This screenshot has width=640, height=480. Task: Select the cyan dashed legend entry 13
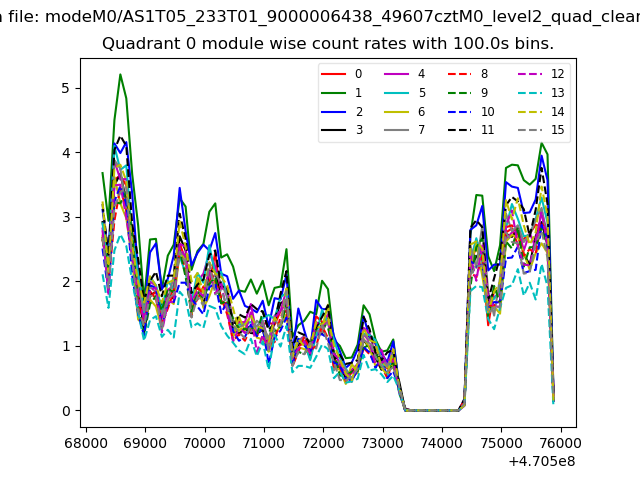pos(539,93)
